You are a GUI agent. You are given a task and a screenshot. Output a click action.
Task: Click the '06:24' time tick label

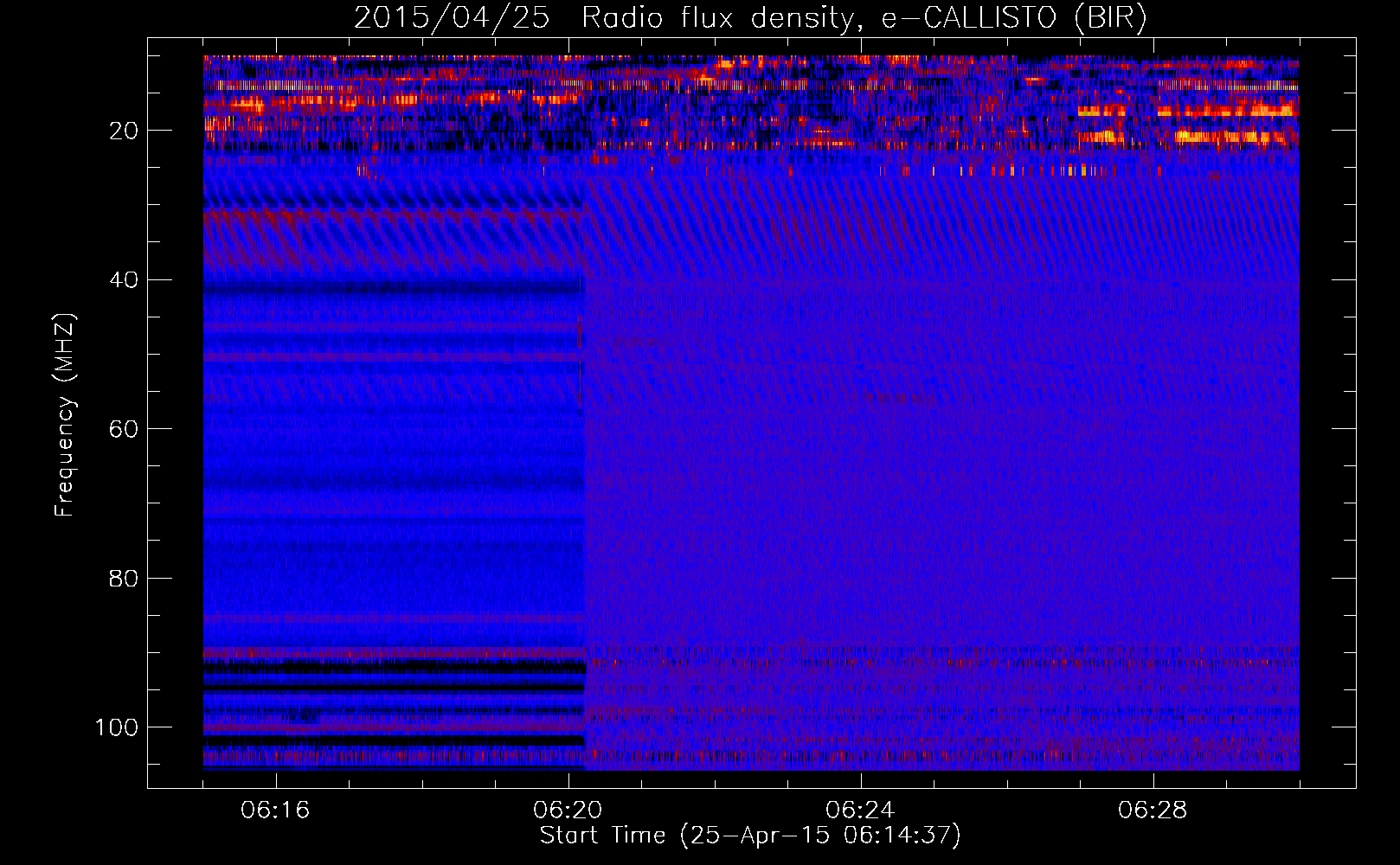[860, 810]
